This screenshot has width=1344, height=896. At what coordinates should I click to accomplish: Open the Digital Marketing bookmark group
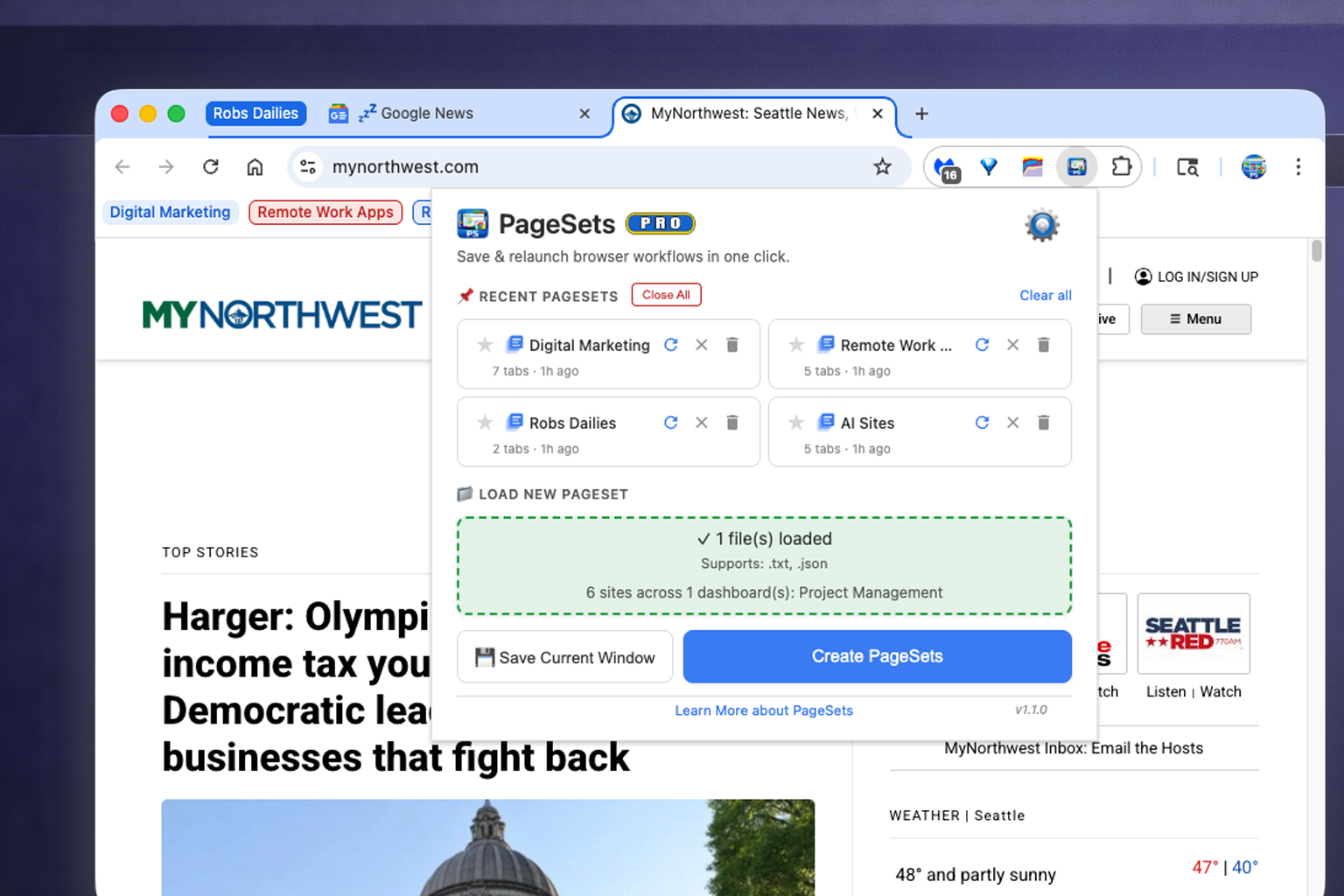point(170,213)
